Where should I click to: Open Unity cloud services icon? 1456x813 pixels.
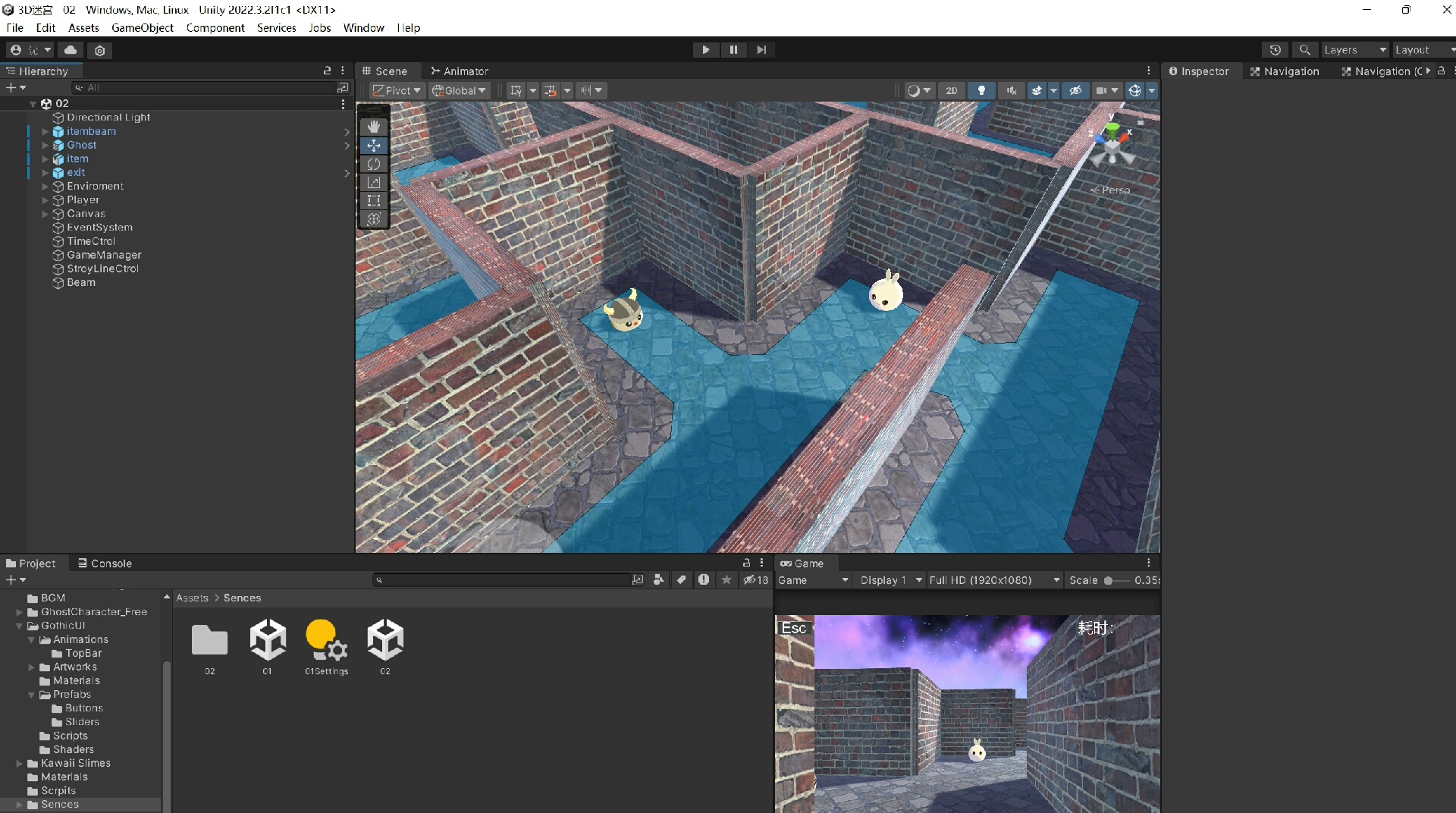(x=71, y=50)
